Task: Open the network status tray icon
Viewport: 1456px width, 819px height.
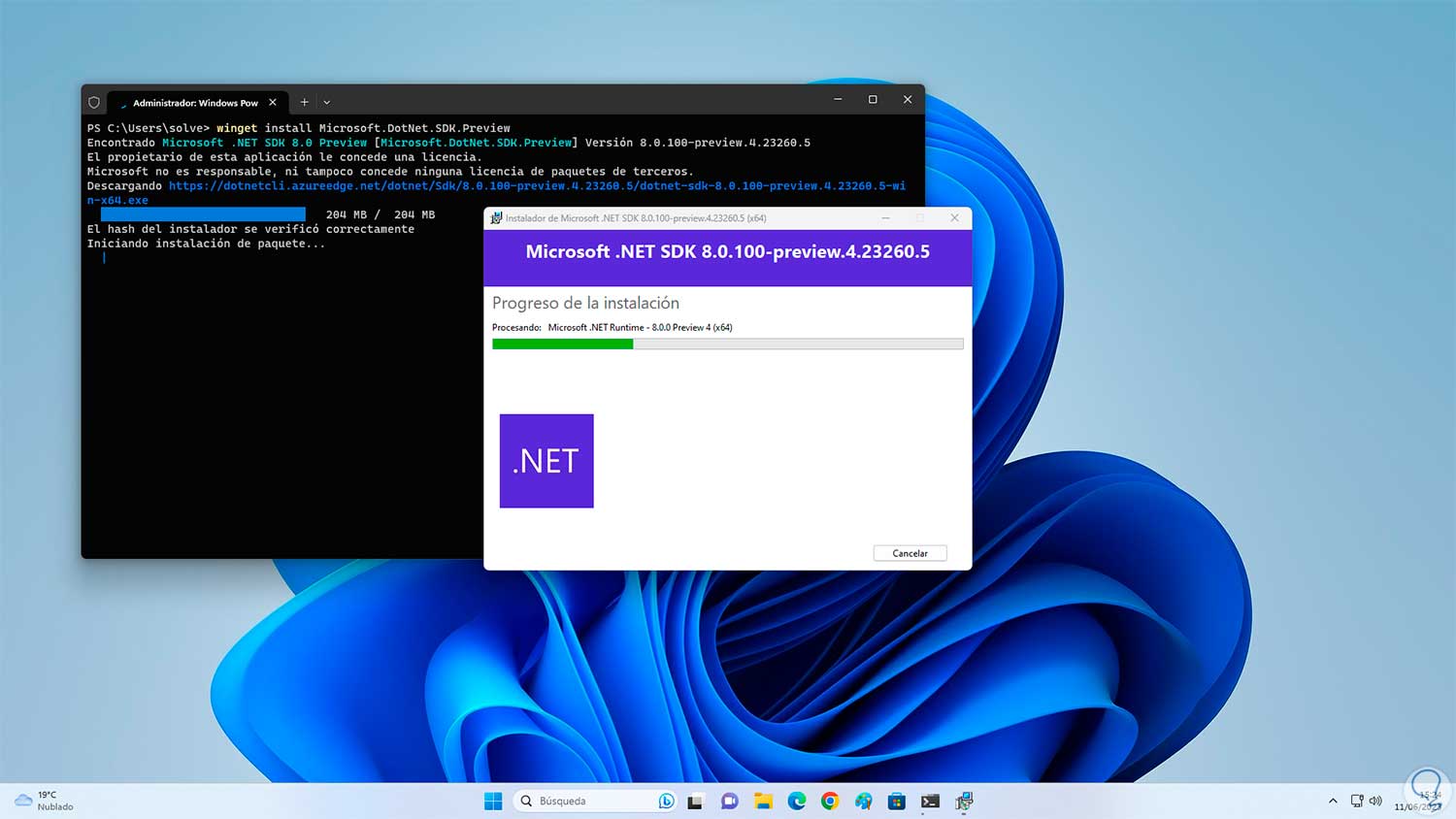Action: [1357, 801]
